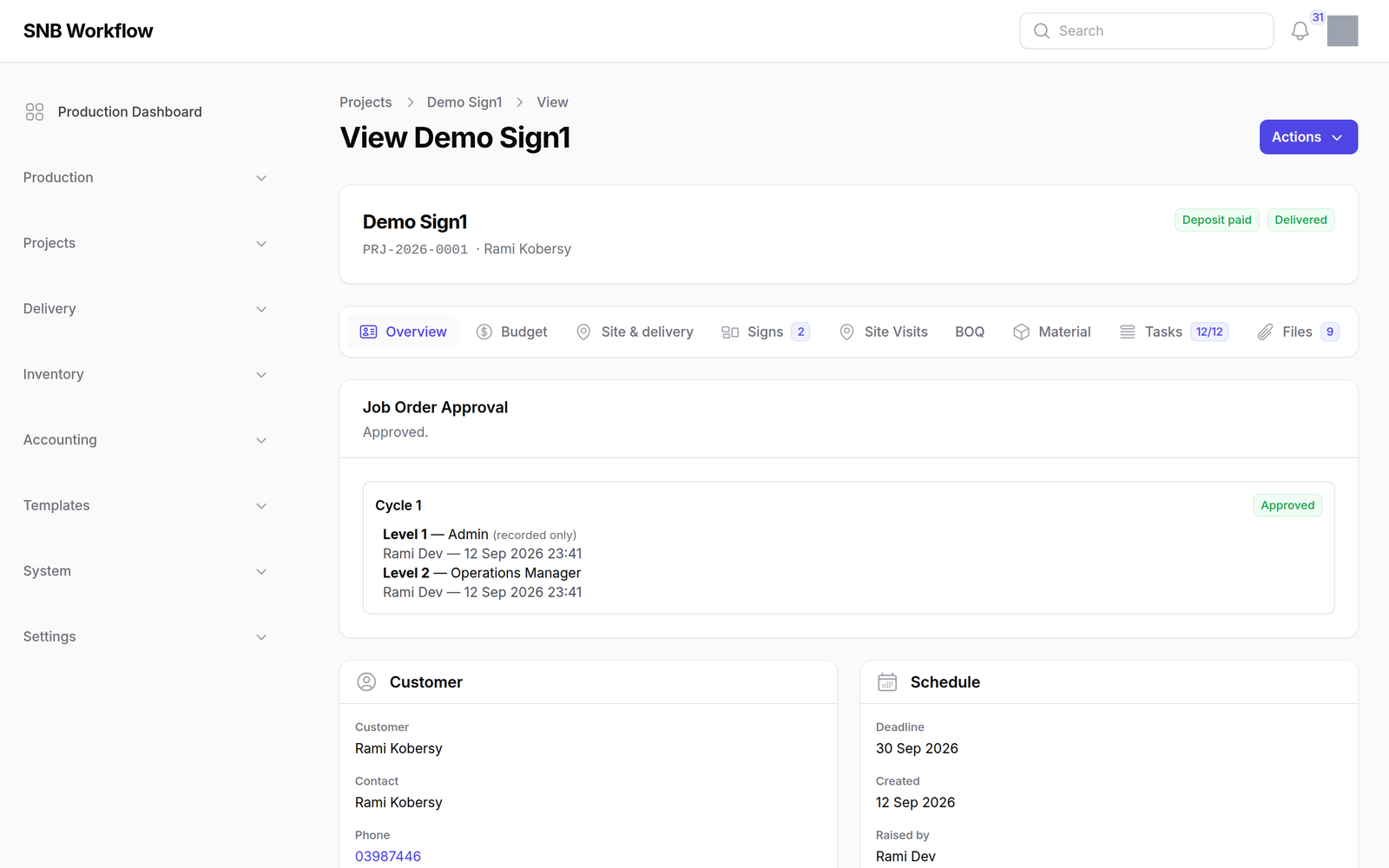Click the Signs count 2 badge
1389x868 pixels.
(x=800, y=332)
